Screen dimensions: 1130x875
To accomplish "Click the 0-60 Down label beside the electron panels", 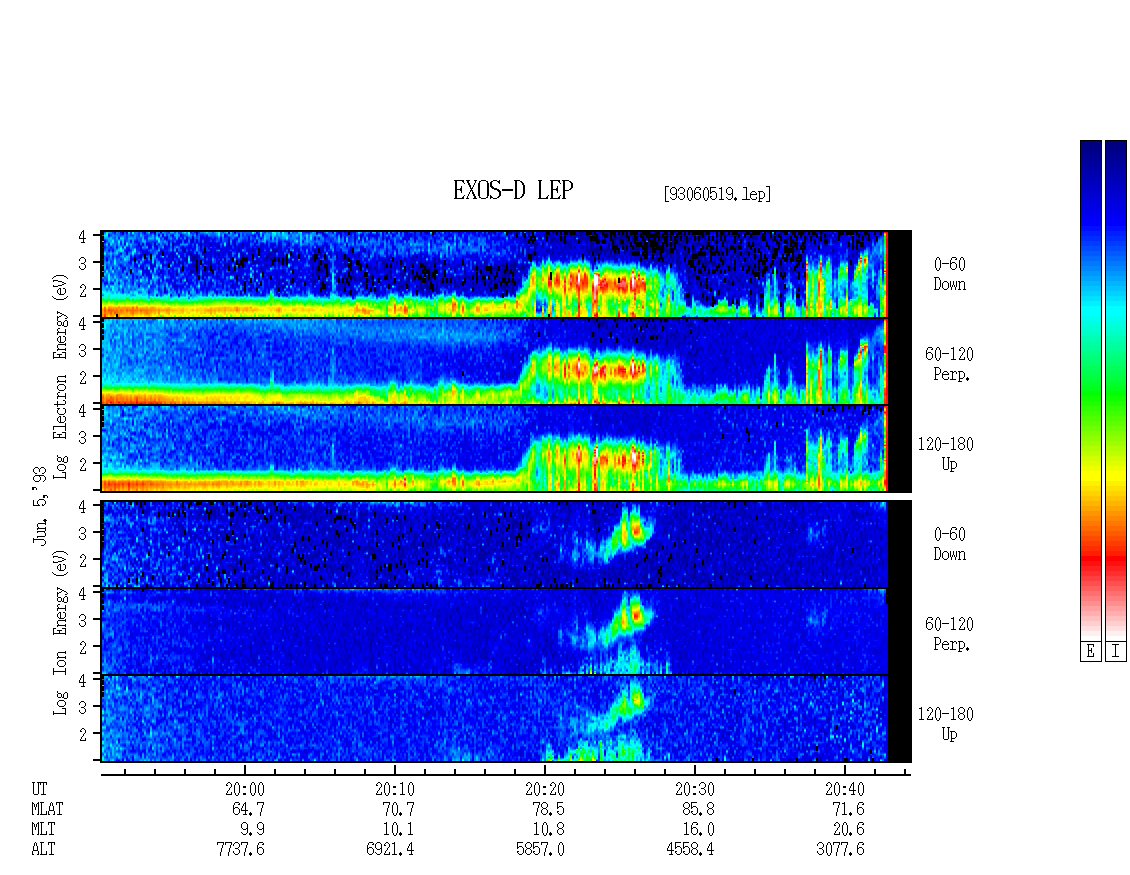I will pyautogui.click(x=950, y=275).
